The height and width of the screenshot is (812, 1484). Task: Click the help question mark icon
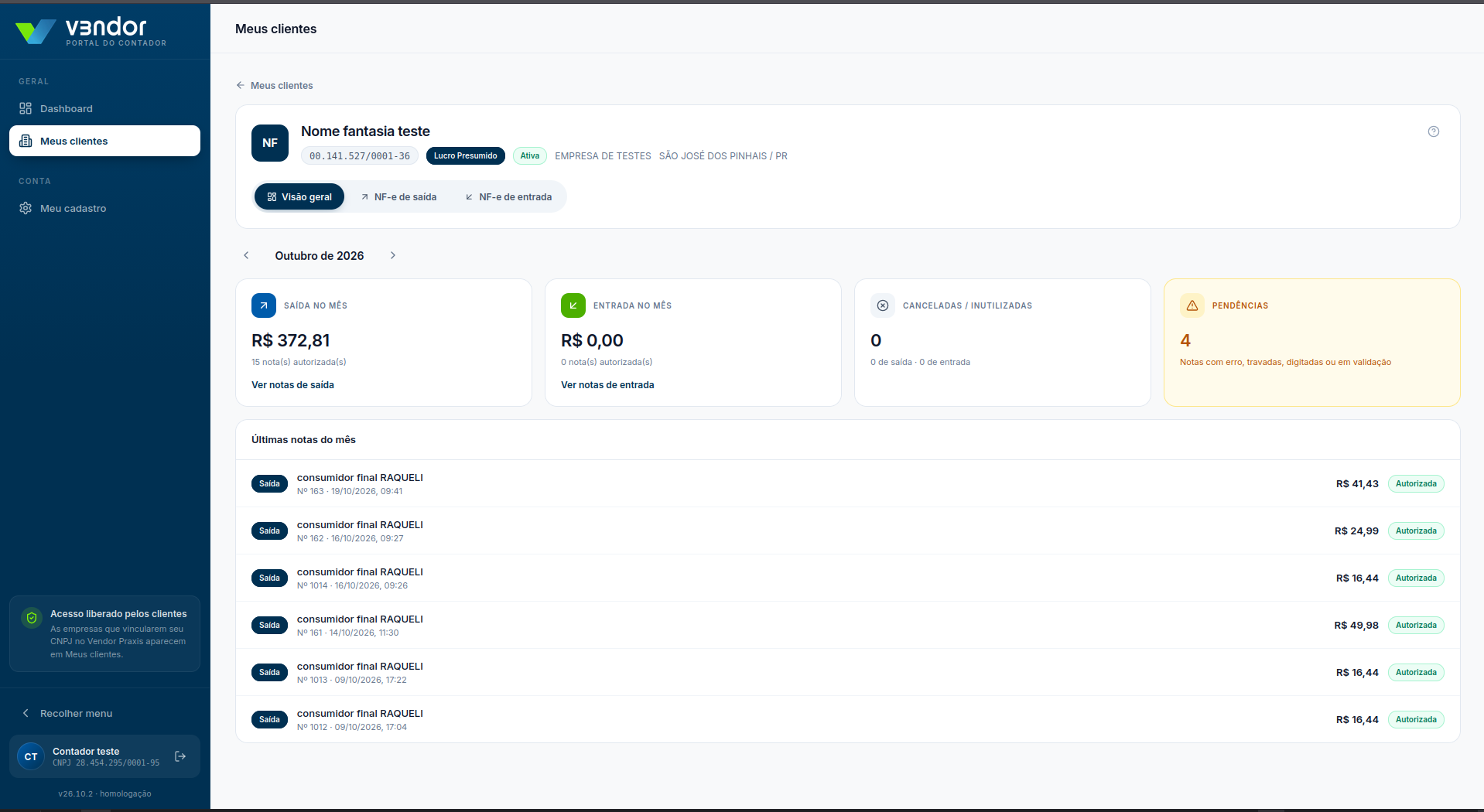pyautogui.click(x=1434, y=131)
